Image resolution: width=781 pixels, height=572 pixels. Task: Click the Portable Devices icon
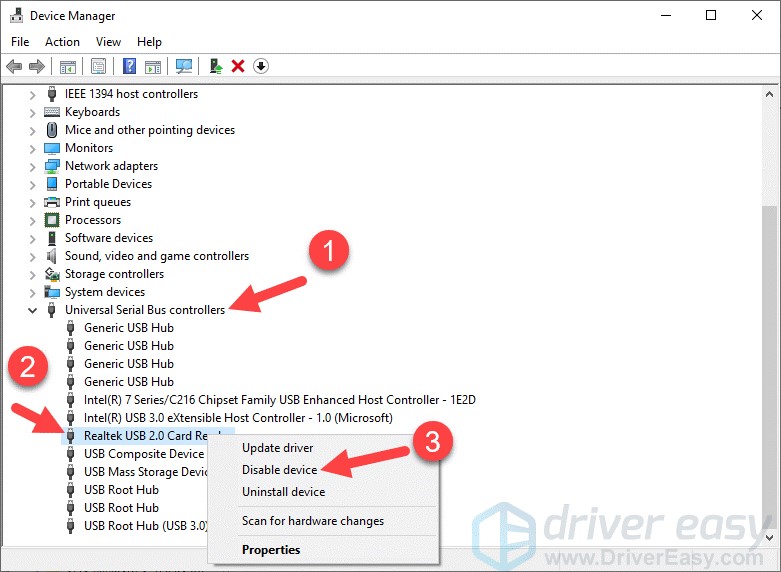click(x=52, y=184)
